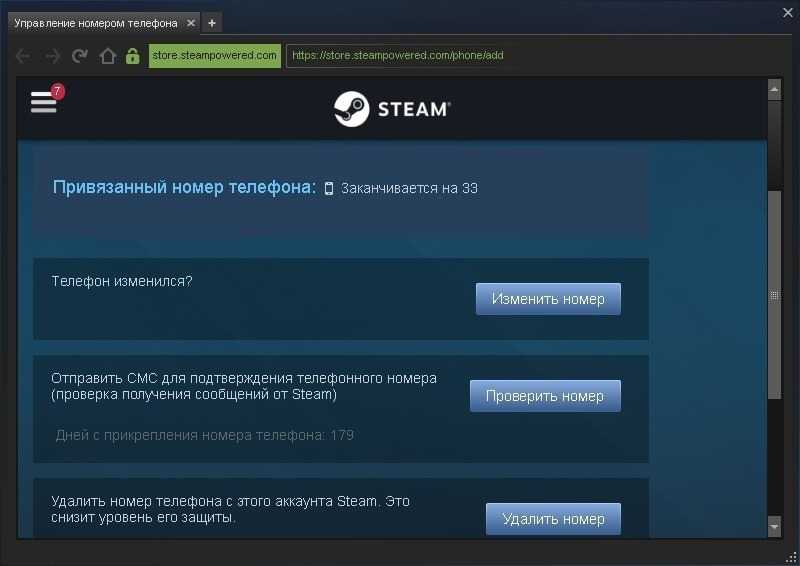Viewport: 800px width, 566px height.
Task: Click the 'Удалить номер телефона с этого аккаунта' text
Action: coord(230,509)
